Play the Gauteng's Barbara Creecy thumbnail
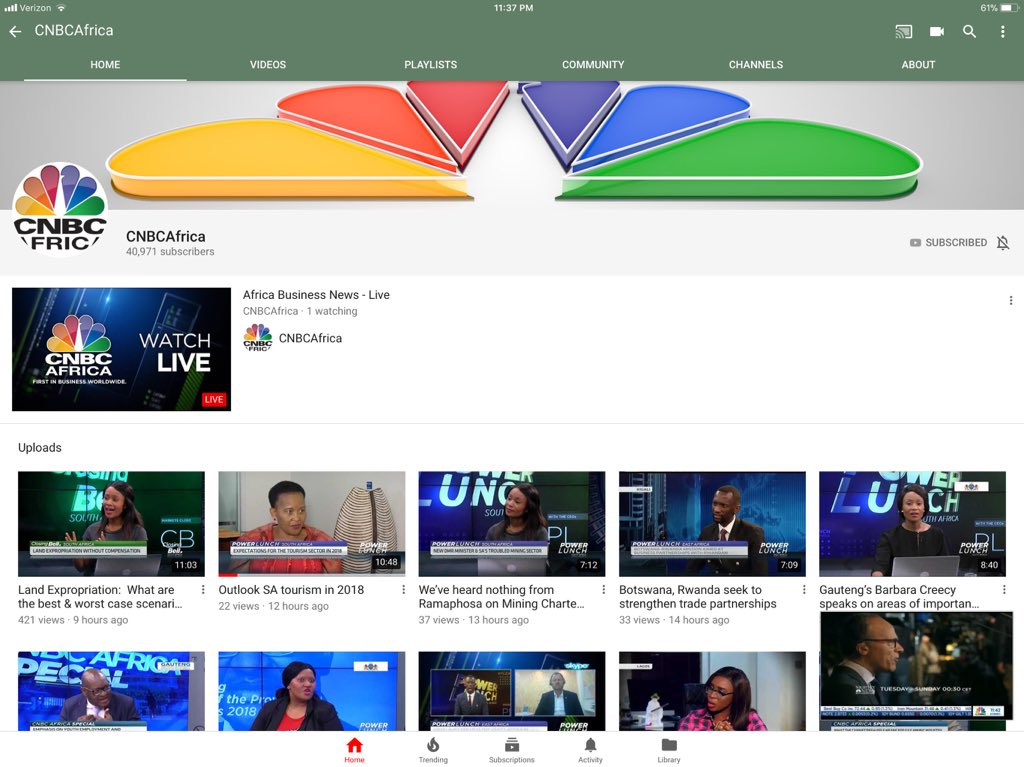This screenshot has height=767, width=1024. (x=912, y=524)
